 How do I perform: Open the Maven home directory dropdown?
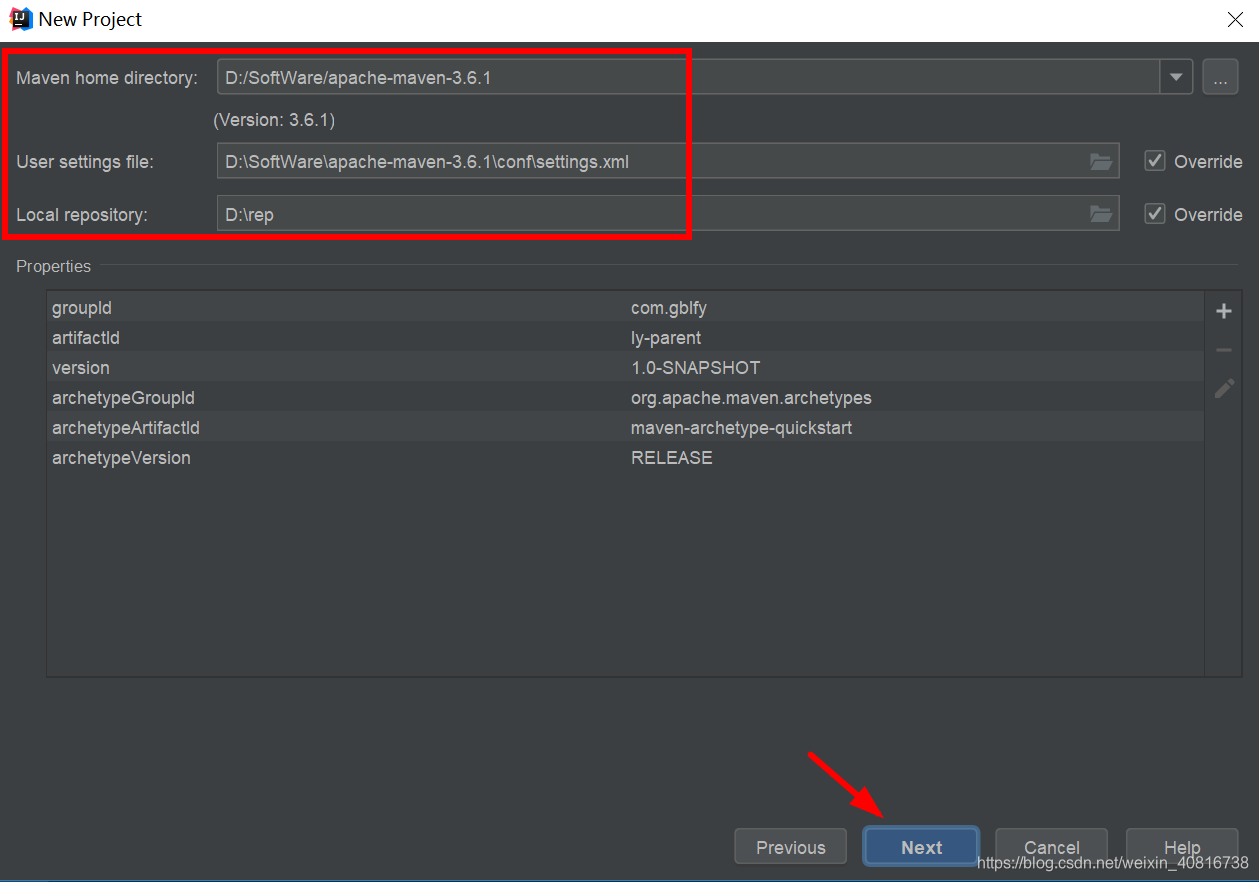pos(1176,77)
